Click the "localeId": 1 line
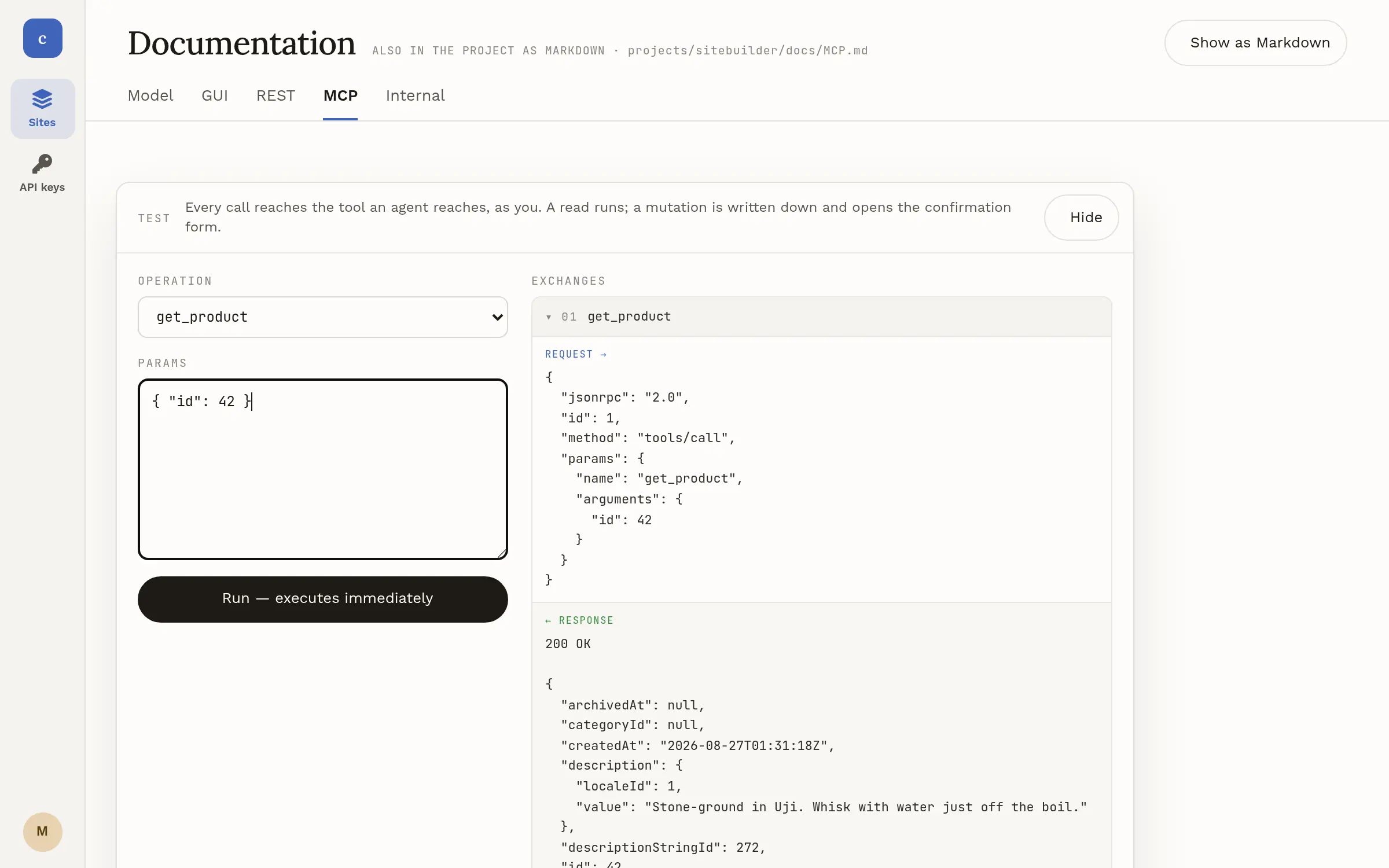Viewport: 1389px width, 868px height. click(x=629, y=786)
